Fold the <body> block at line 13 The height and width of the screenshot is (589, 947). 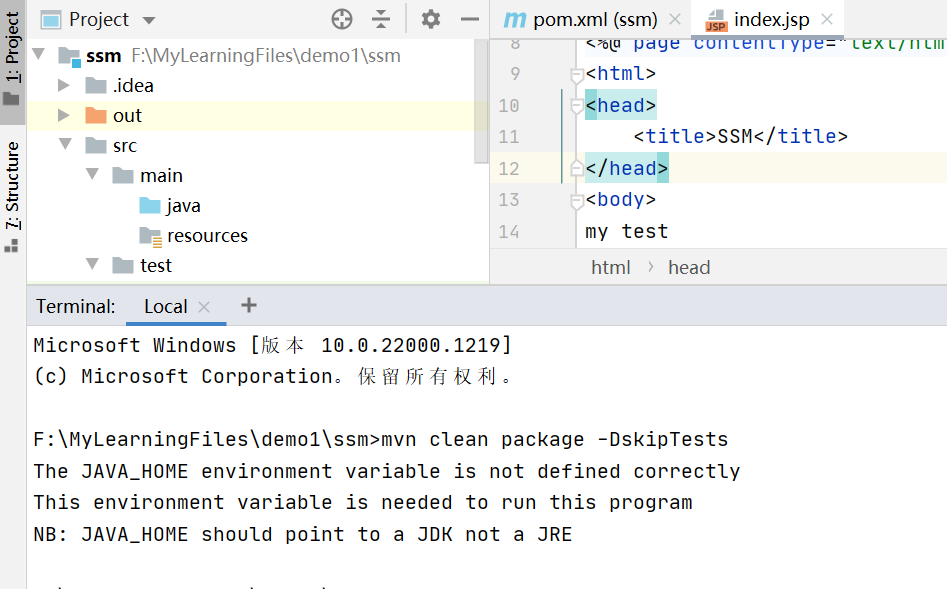pos(576,201)
